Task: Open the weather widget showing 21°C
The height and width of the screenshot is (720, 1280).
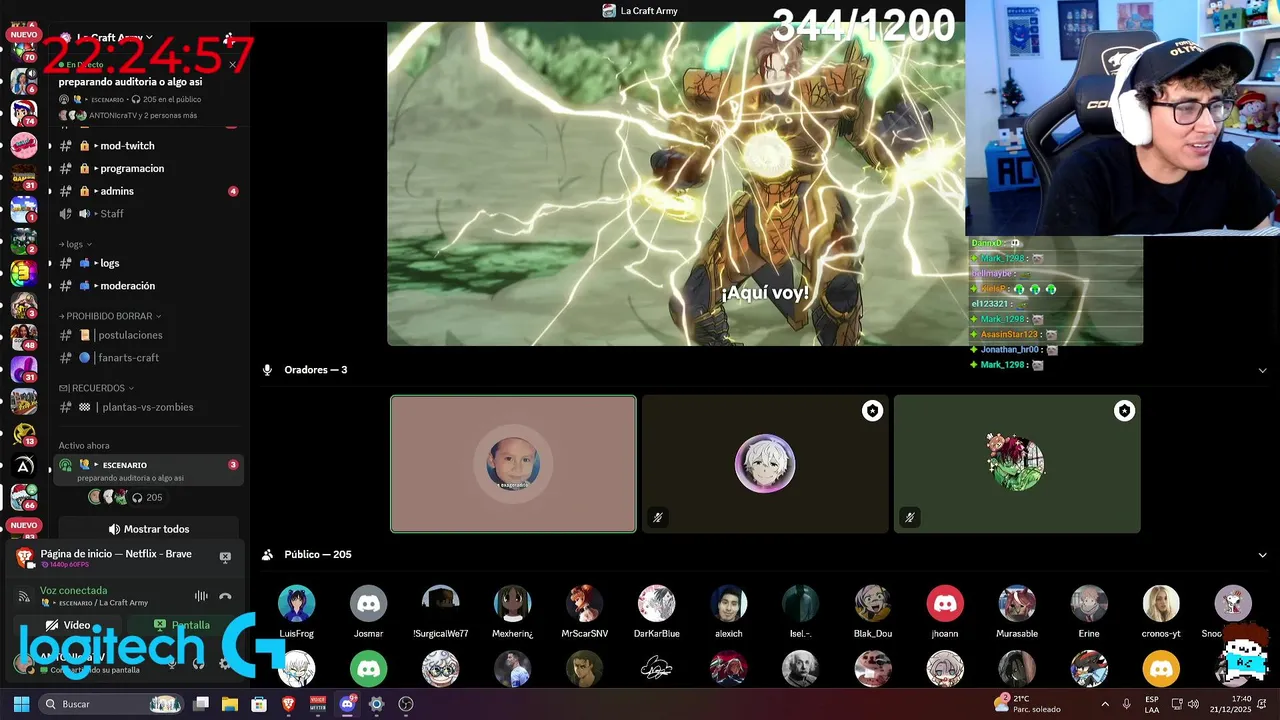Action: point(1027,704)
